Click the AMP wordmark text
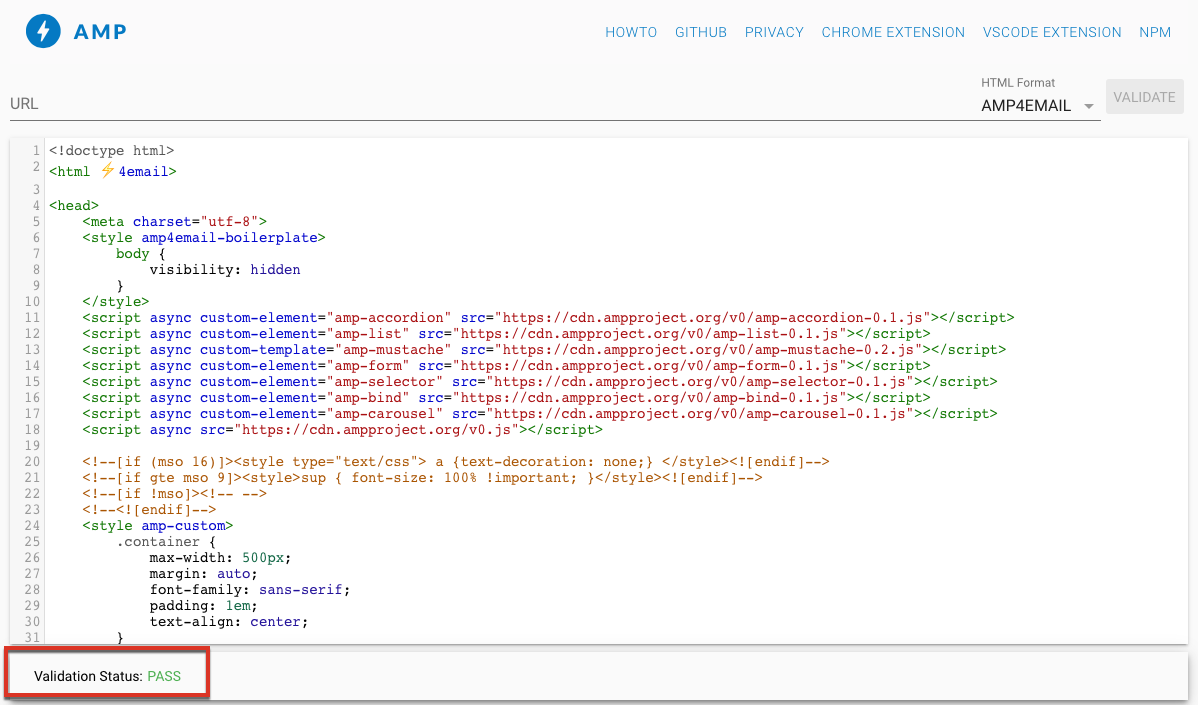1198x705 pixels. click(100, 32)
